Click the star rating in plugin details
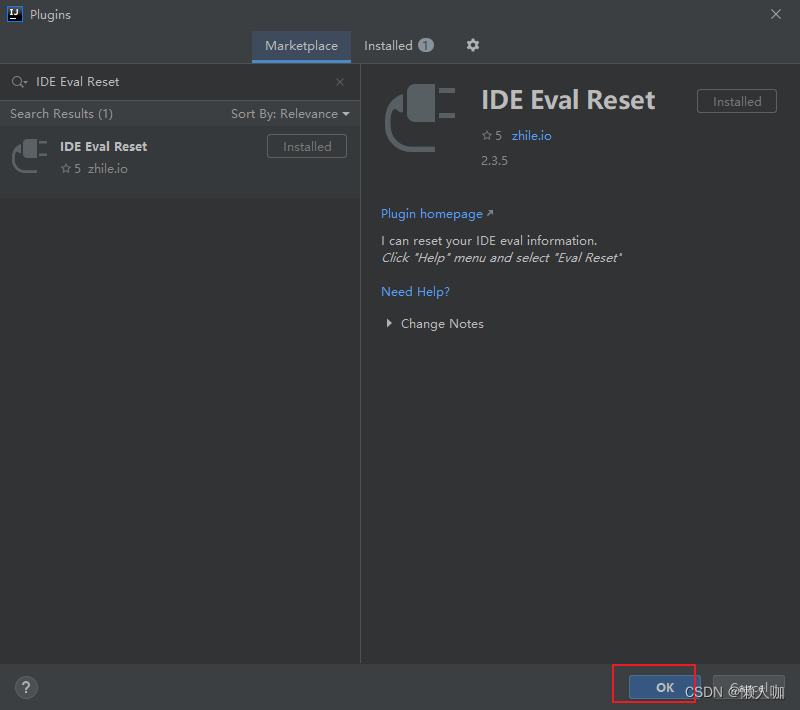The width and height of the screenshot is (800, 710). pos(492,136)
